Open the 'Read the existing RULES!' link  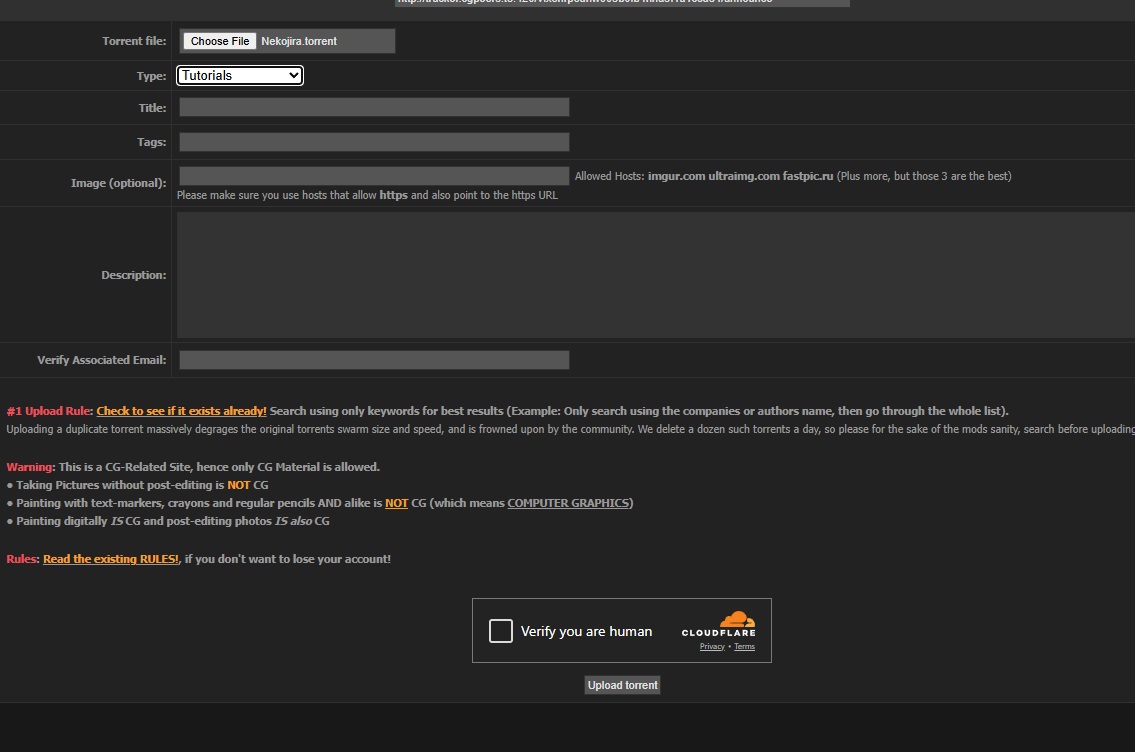(x=111, y=559)
